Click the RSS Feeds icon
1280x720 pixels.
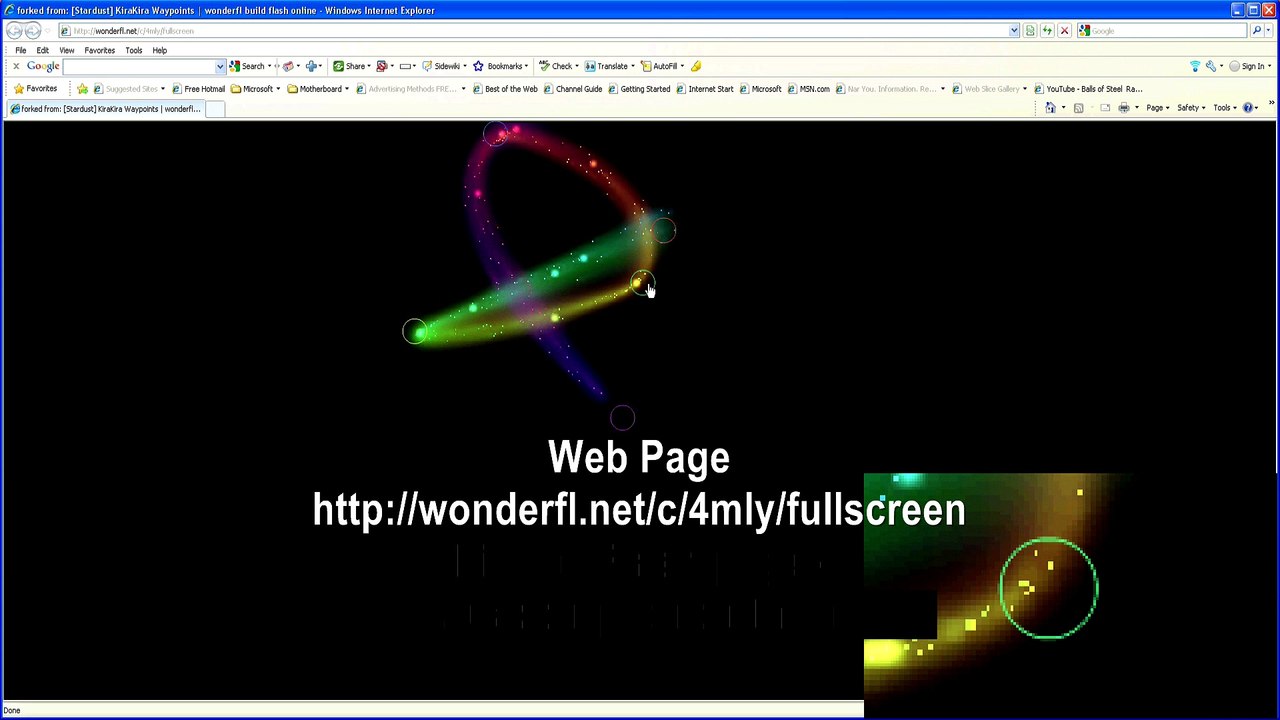1078,108
